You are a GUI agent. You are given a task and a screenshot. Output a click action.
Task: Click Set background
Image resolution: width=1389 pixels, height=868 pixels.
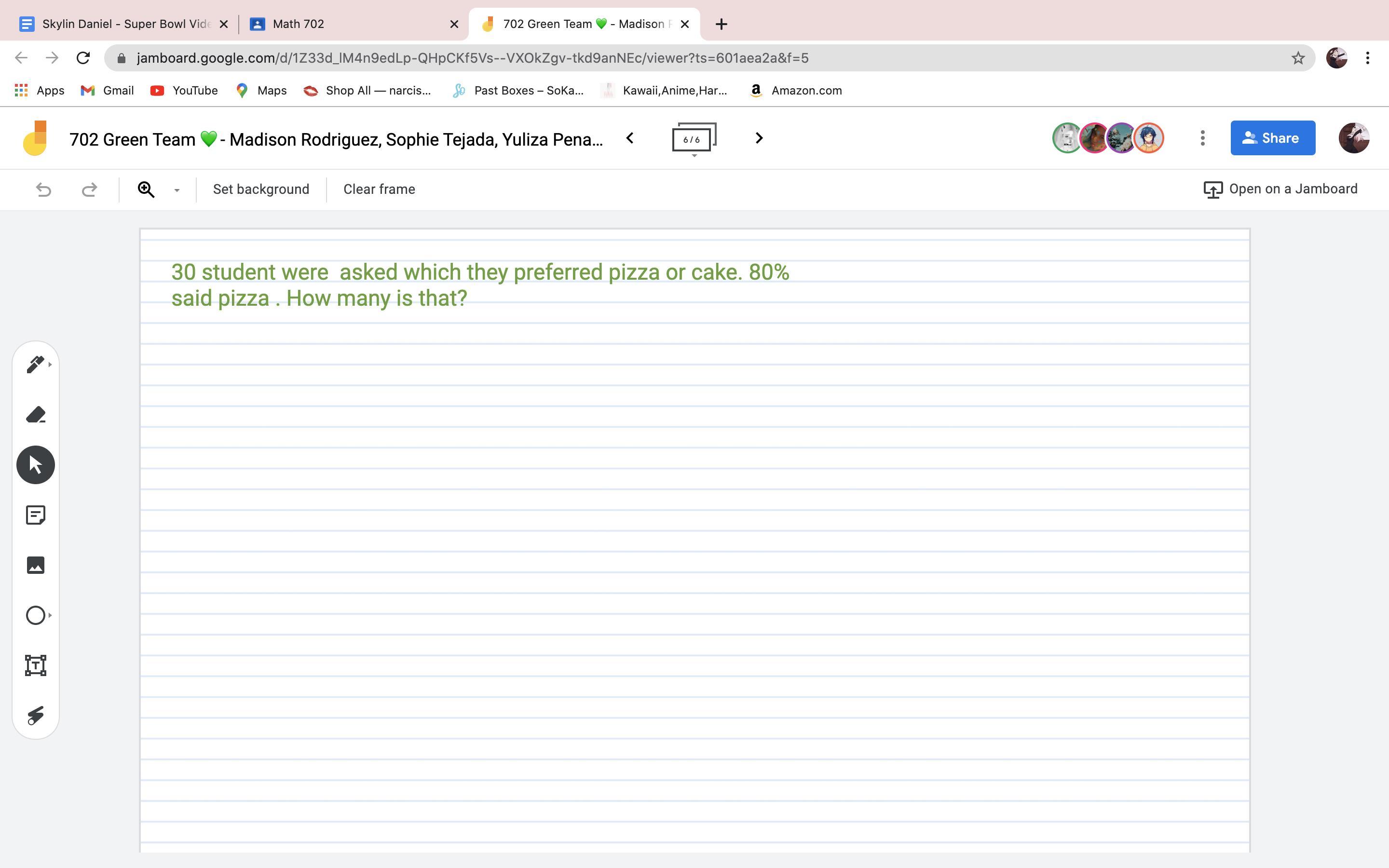tap(260, 190)
